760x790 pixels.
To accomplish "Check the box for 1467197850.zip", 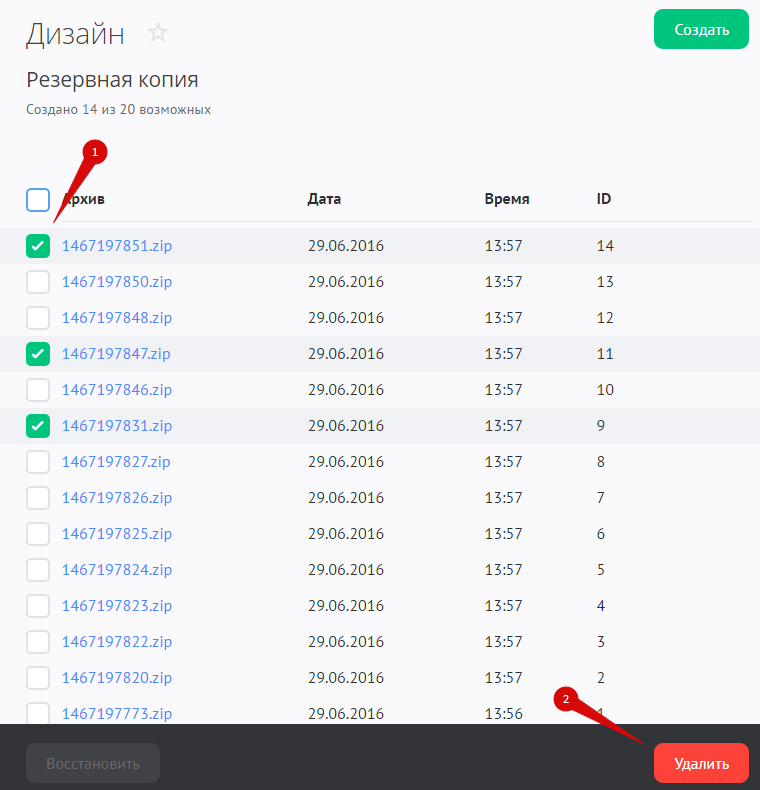I will click(x=38, y=282).
